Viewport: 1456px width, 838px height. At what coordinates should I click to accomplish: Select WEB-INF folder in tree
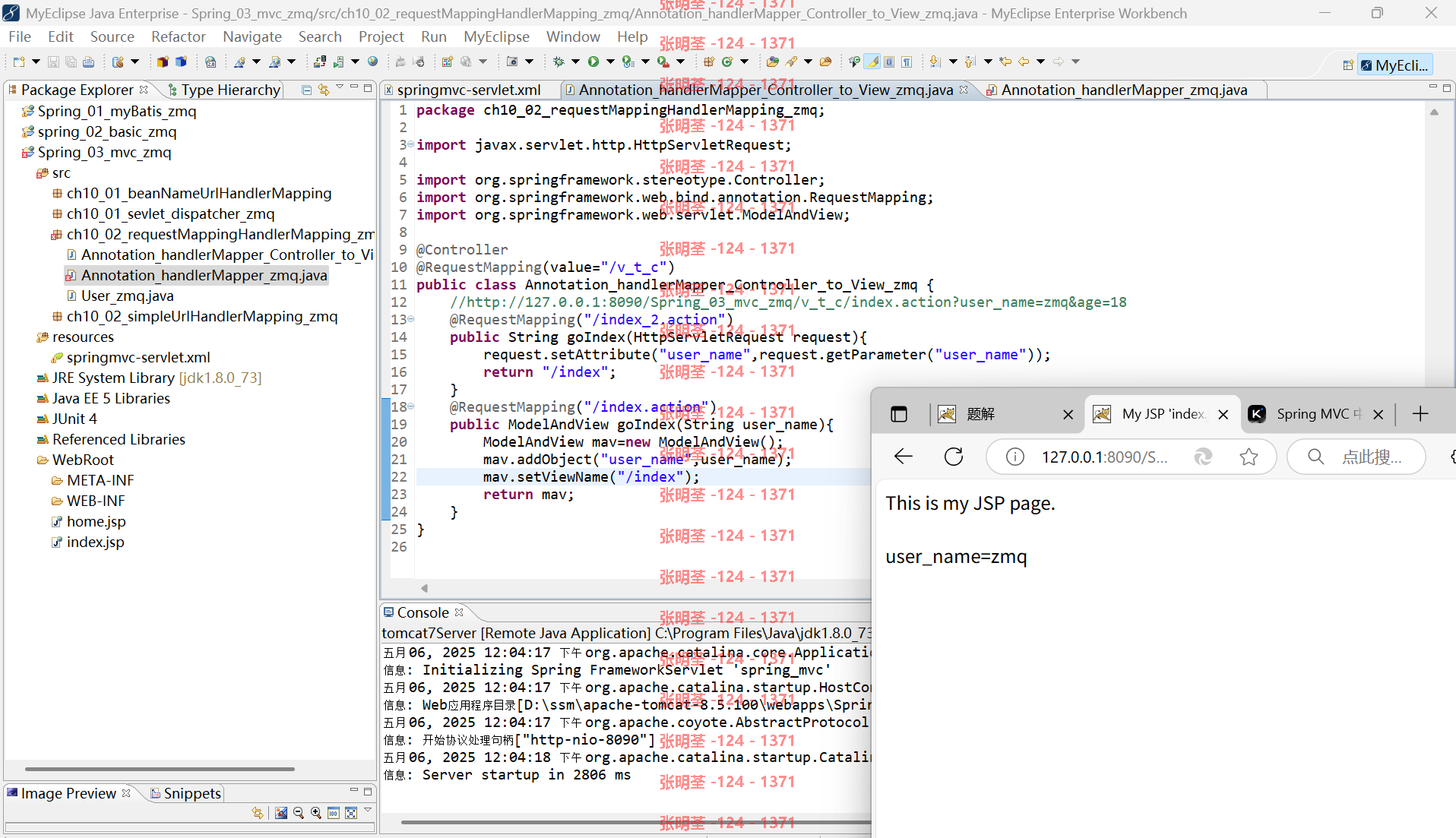pos(96,501)
